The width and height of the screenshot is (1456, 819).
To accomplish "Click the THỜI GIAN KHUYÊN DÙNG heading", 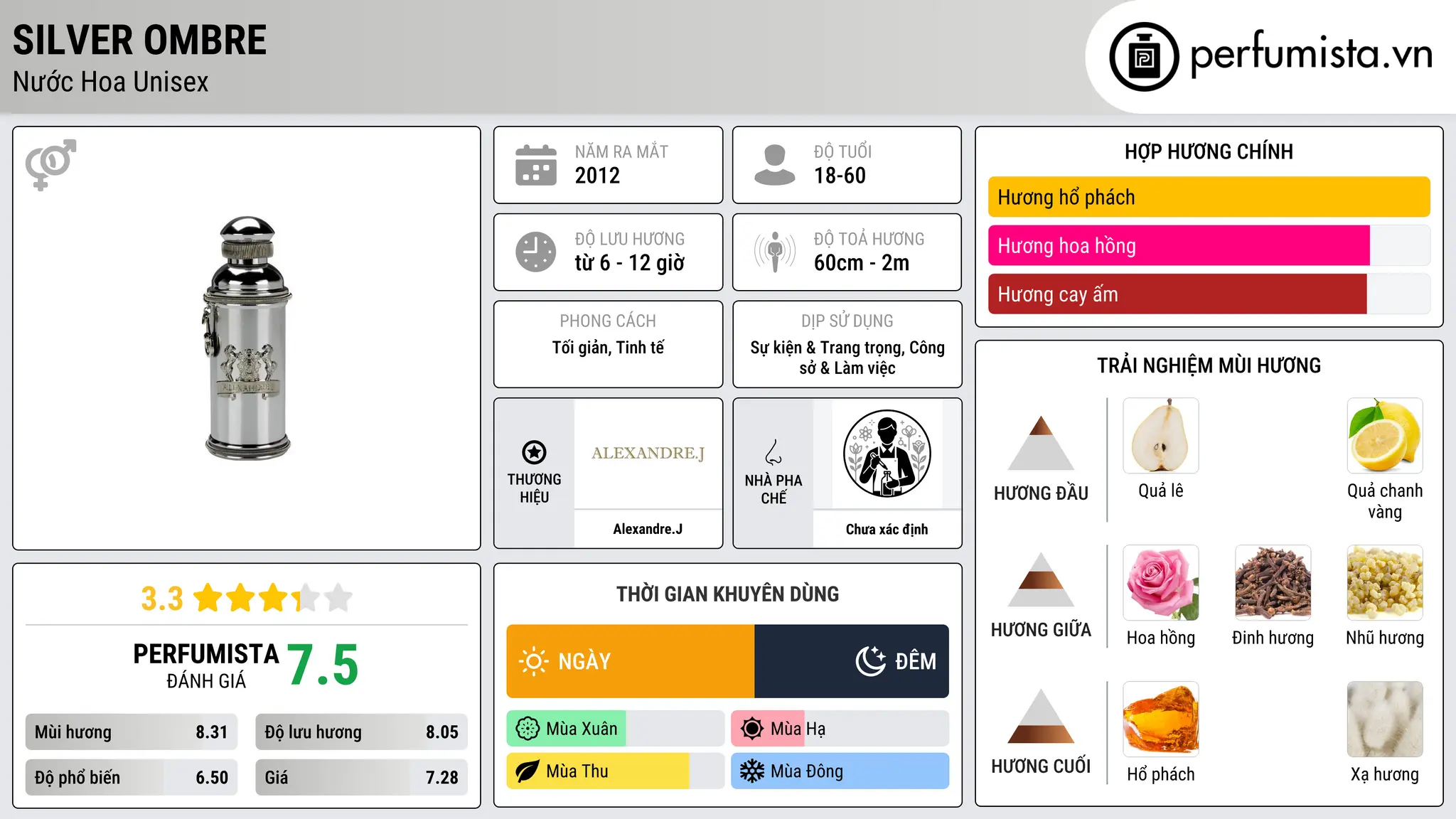I will click(x=727, y=594).
